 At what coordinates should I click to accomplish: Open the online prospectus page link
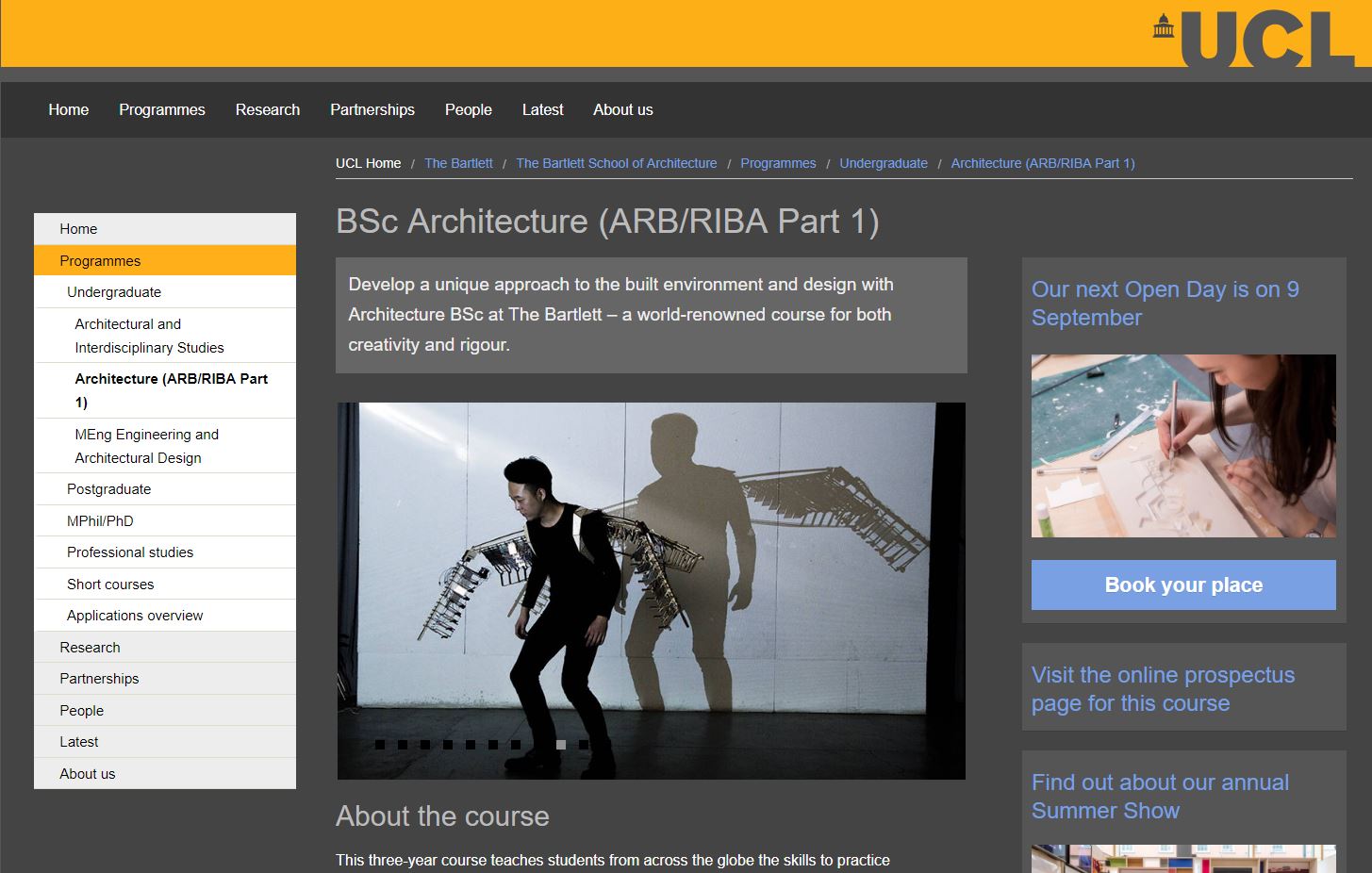(x=1163, y=689)
